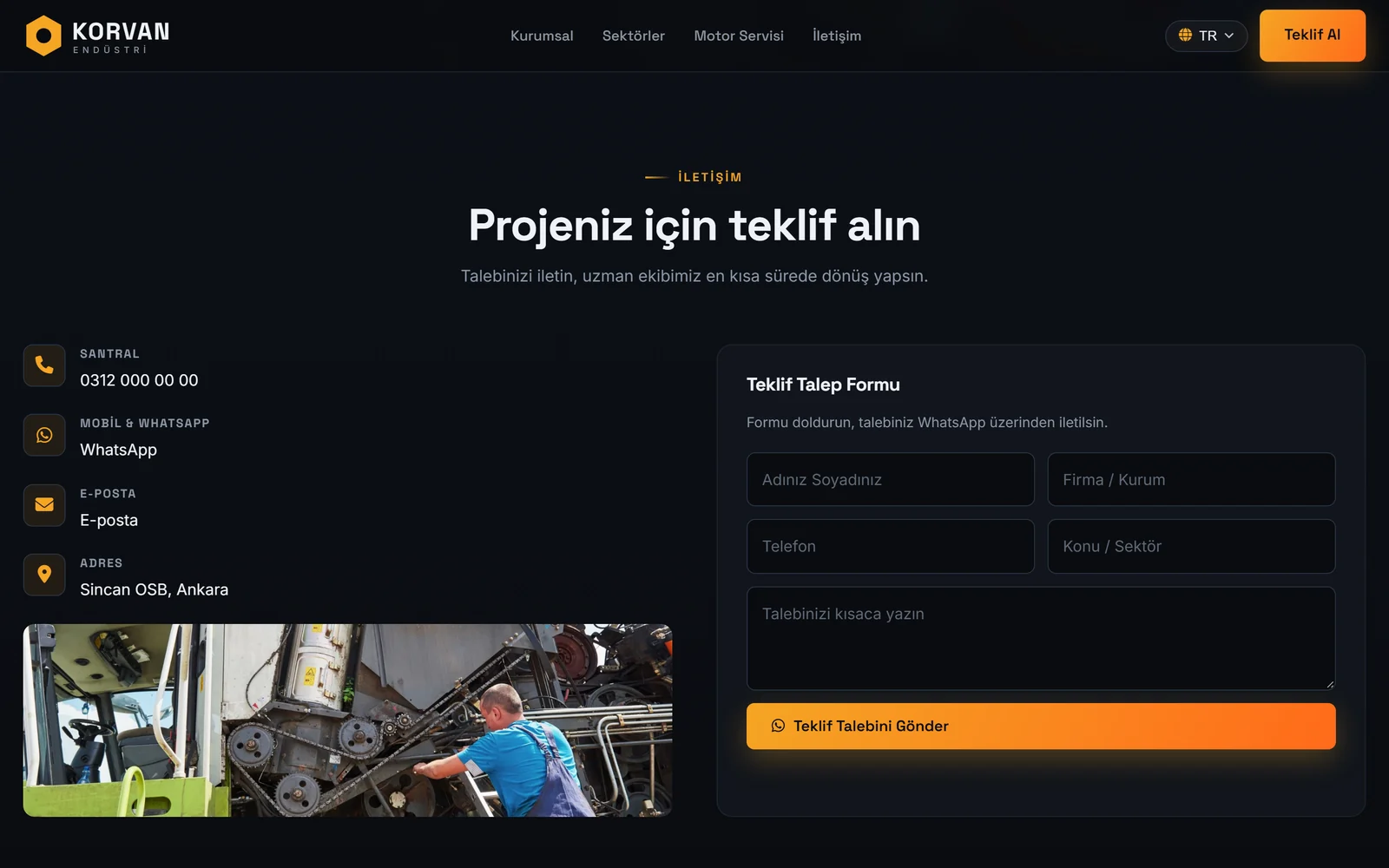Click the Projeniz için teklif alın heading
This screenshot has height=868, width=1389.
coord(694,226)
